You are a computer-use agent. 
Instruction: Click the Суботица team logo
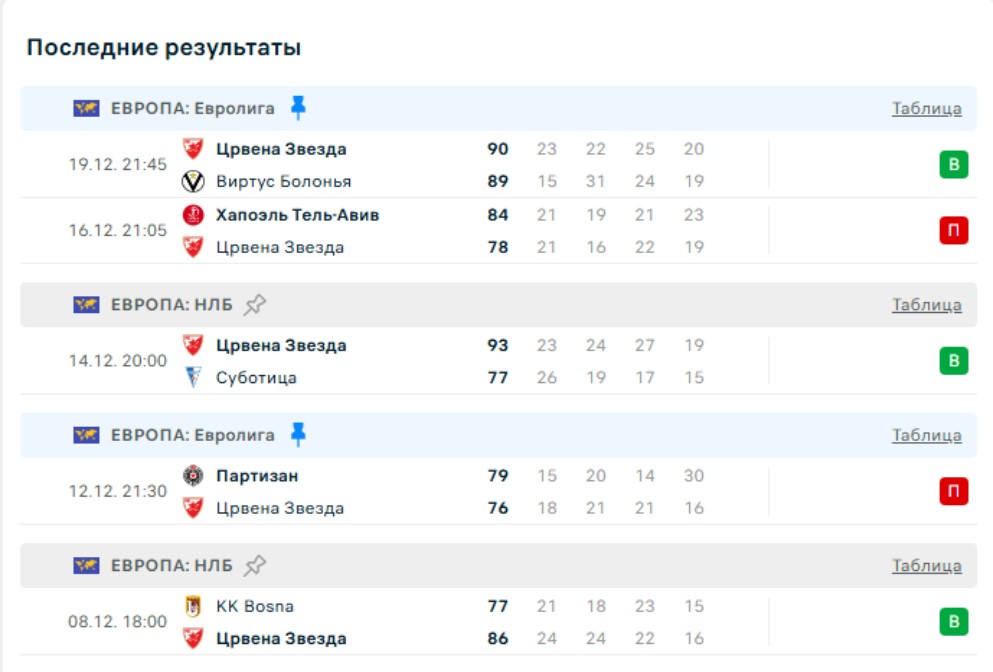click(193, 378)
